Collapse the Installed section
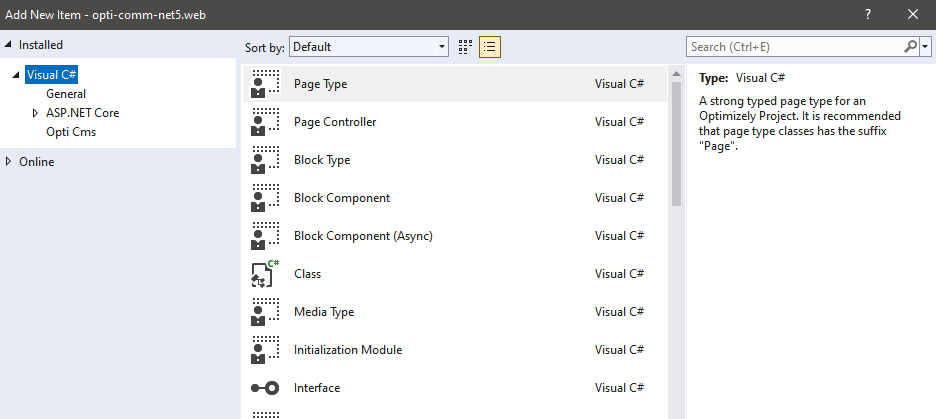Viewport: 936px width, 419px height. 8,45
